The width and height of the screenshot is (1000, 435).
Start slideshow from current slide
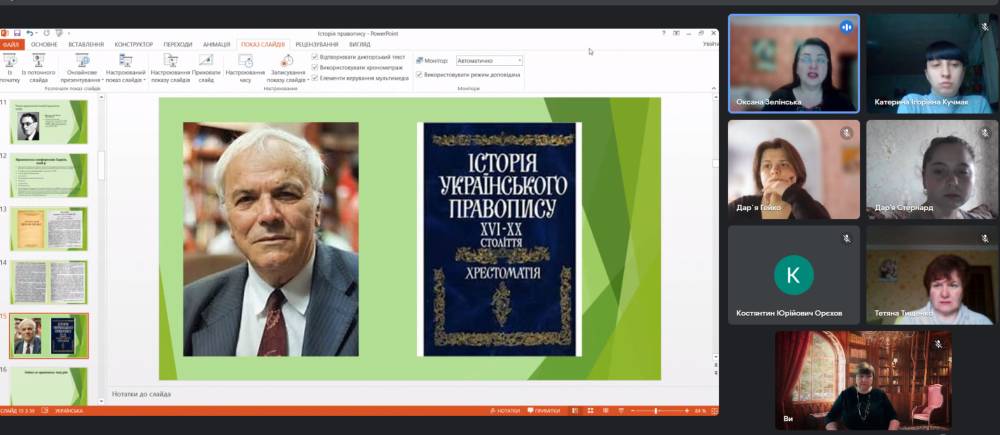(38, 62)
